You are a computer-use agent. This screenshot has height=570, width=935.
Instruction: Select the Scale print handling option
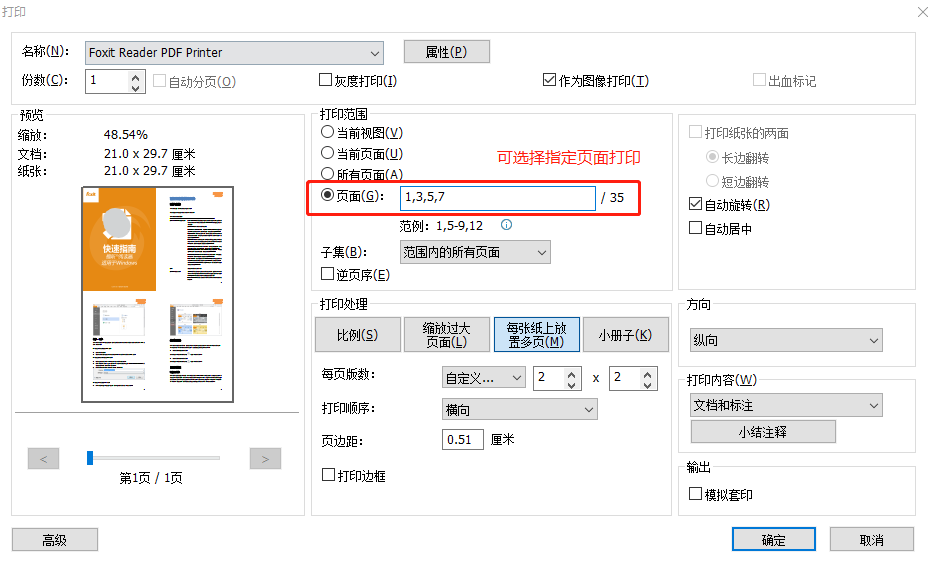pos(358,335)
